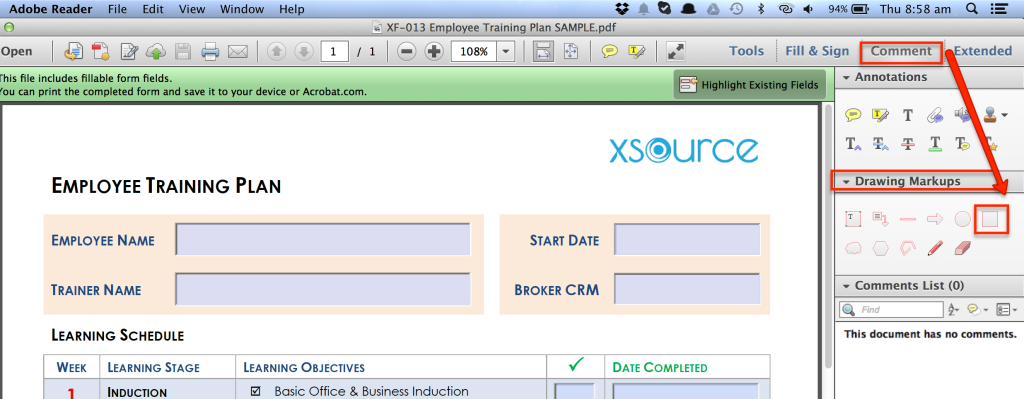Select Sticky Note in the Annotations panel
This screenshot has width=1024, height=399.
coord(853,116)
